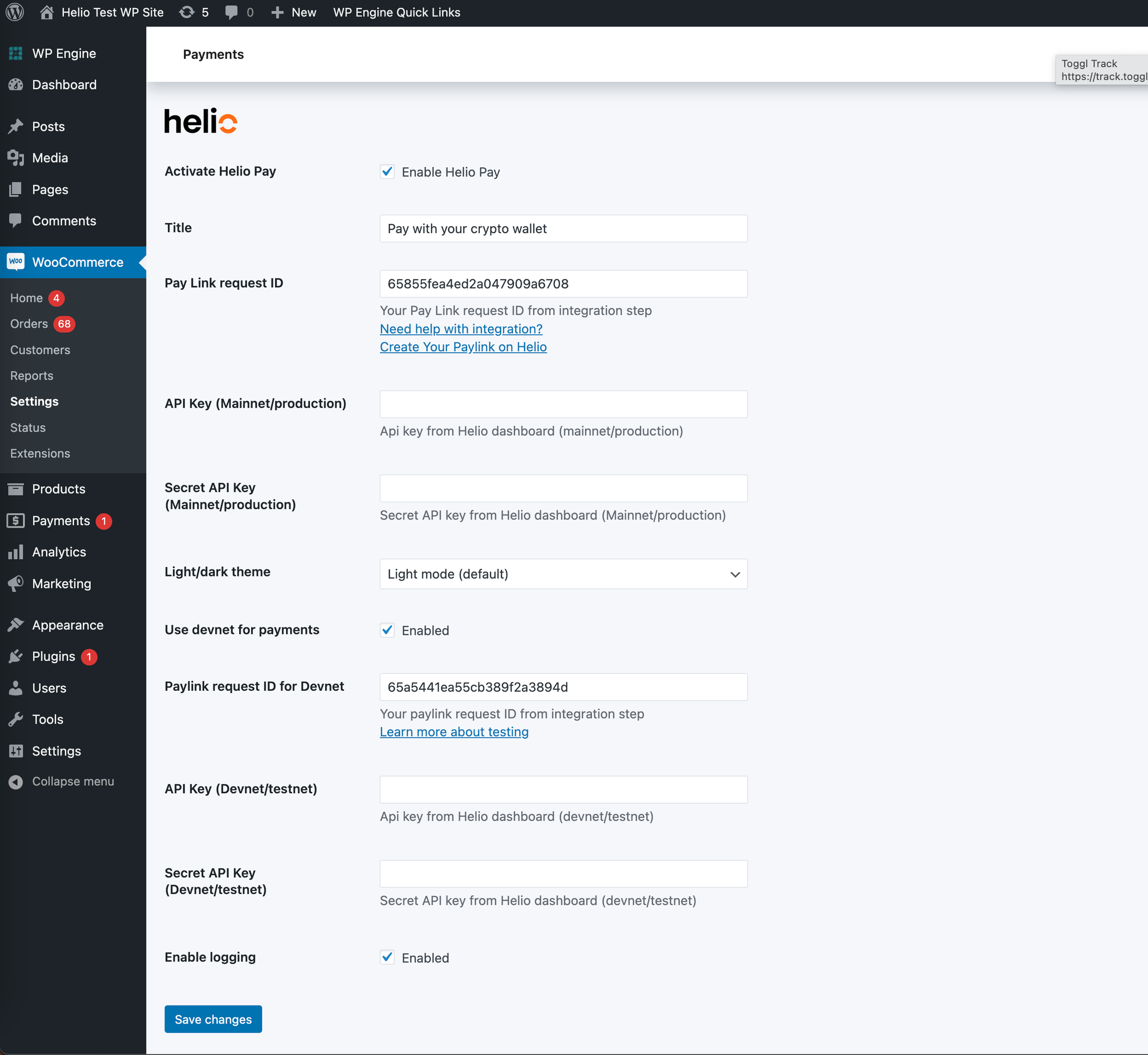Click the Plugins sidebar icon

pos(15,656)
